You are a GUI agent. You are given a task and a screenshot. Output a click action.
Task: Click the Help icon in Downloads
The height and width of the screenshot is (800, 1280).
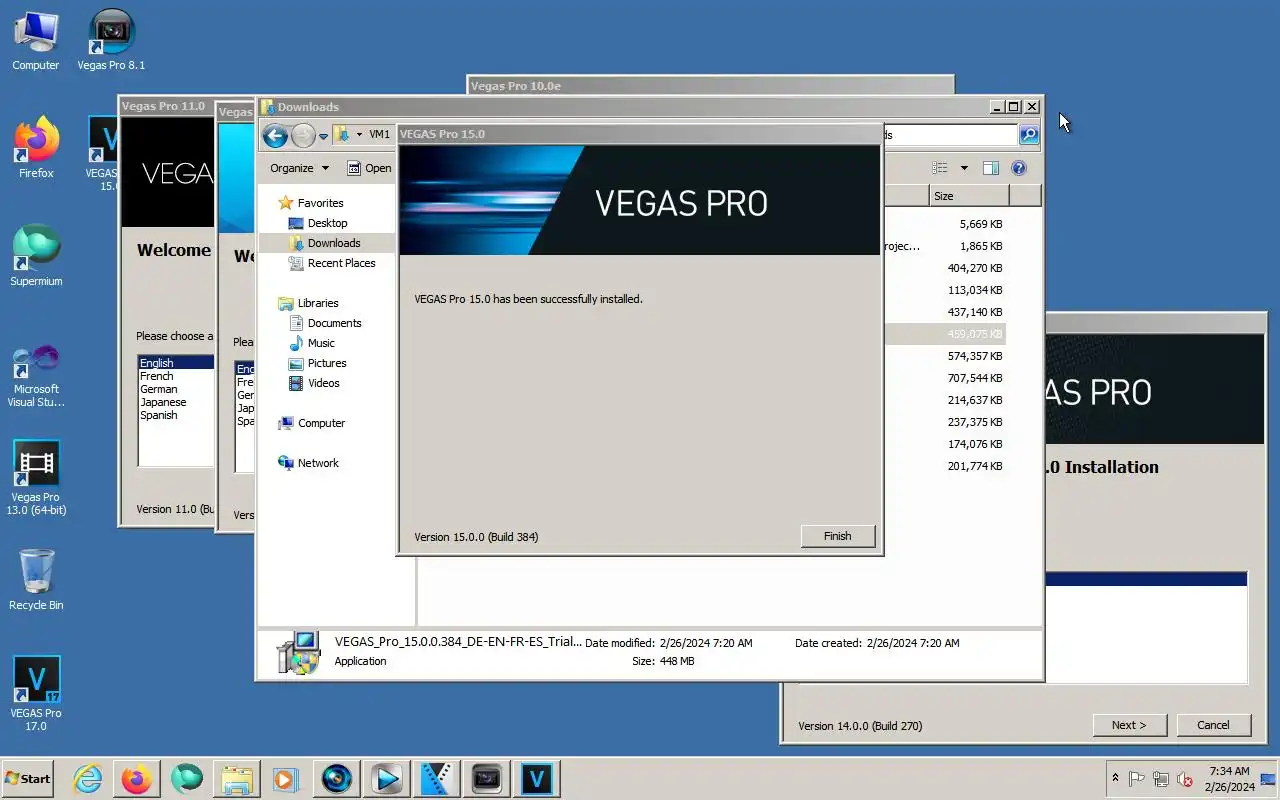pos(1019,168)
